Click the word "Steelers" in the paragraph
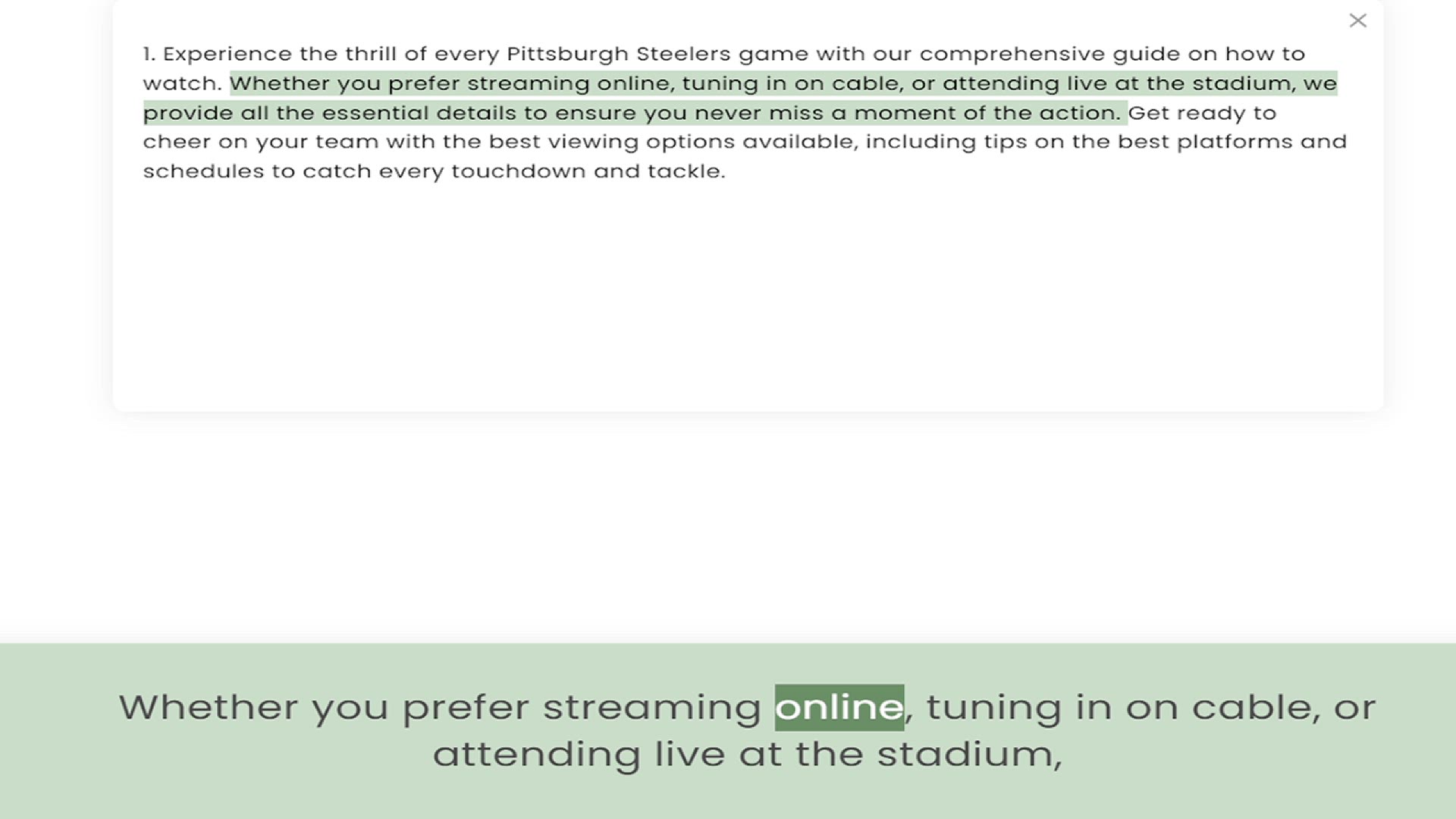 [683, 54]
